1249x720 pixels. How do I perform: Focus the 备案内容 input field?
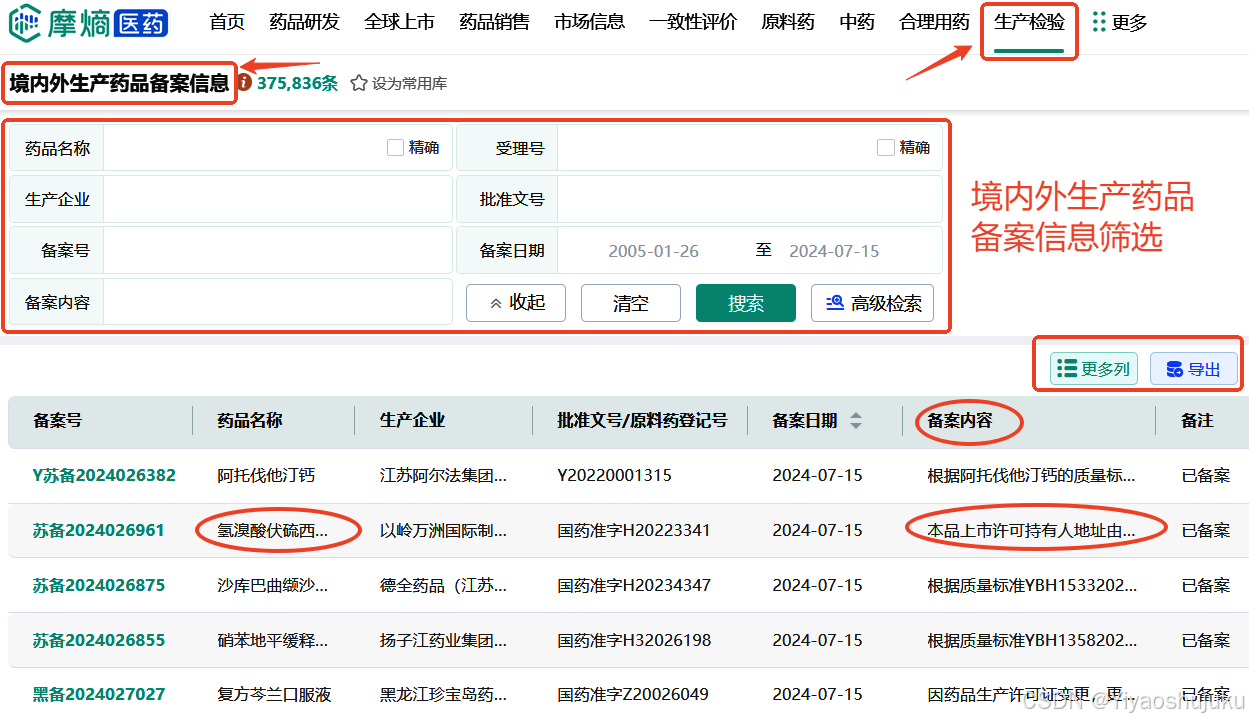tap(278, 302)
